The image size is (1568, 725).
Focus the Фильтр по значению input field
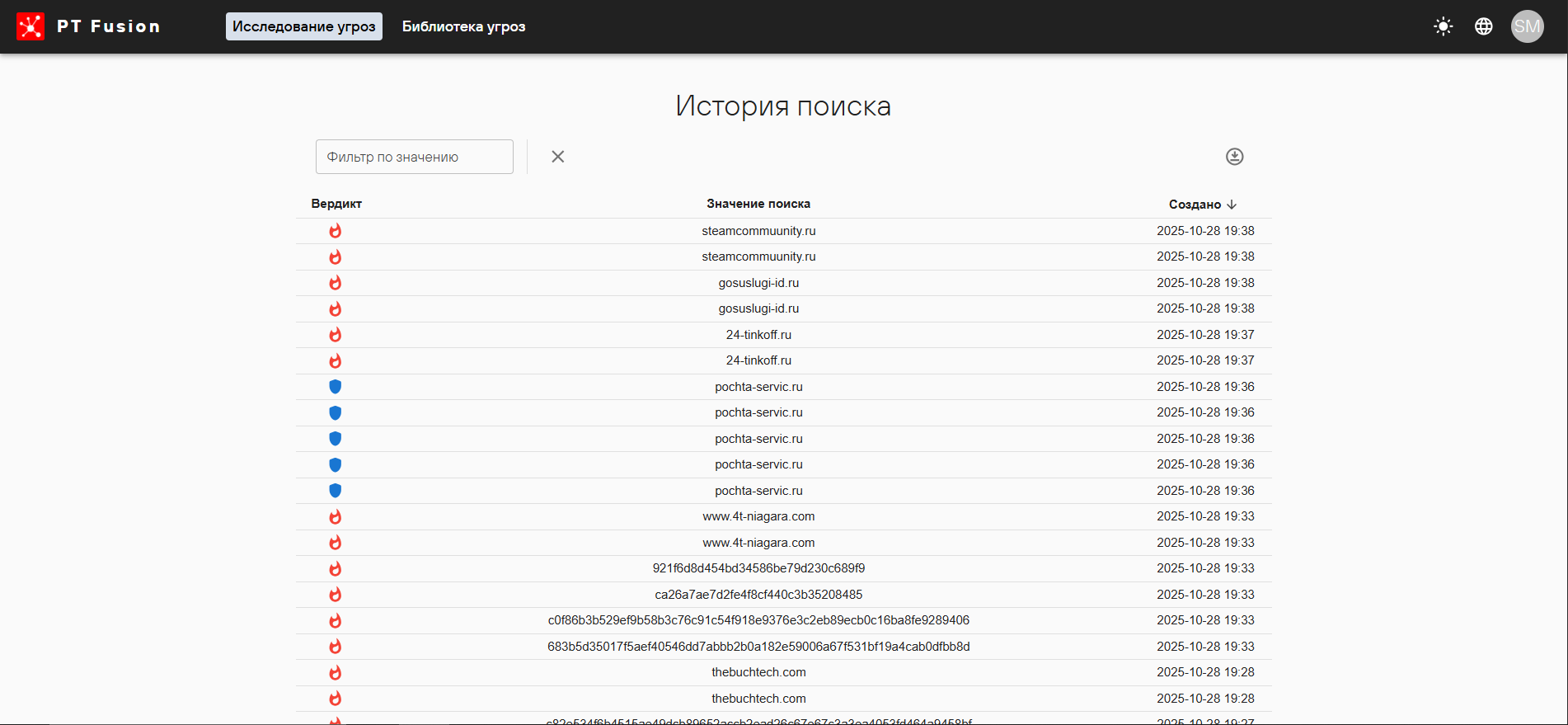414,157
